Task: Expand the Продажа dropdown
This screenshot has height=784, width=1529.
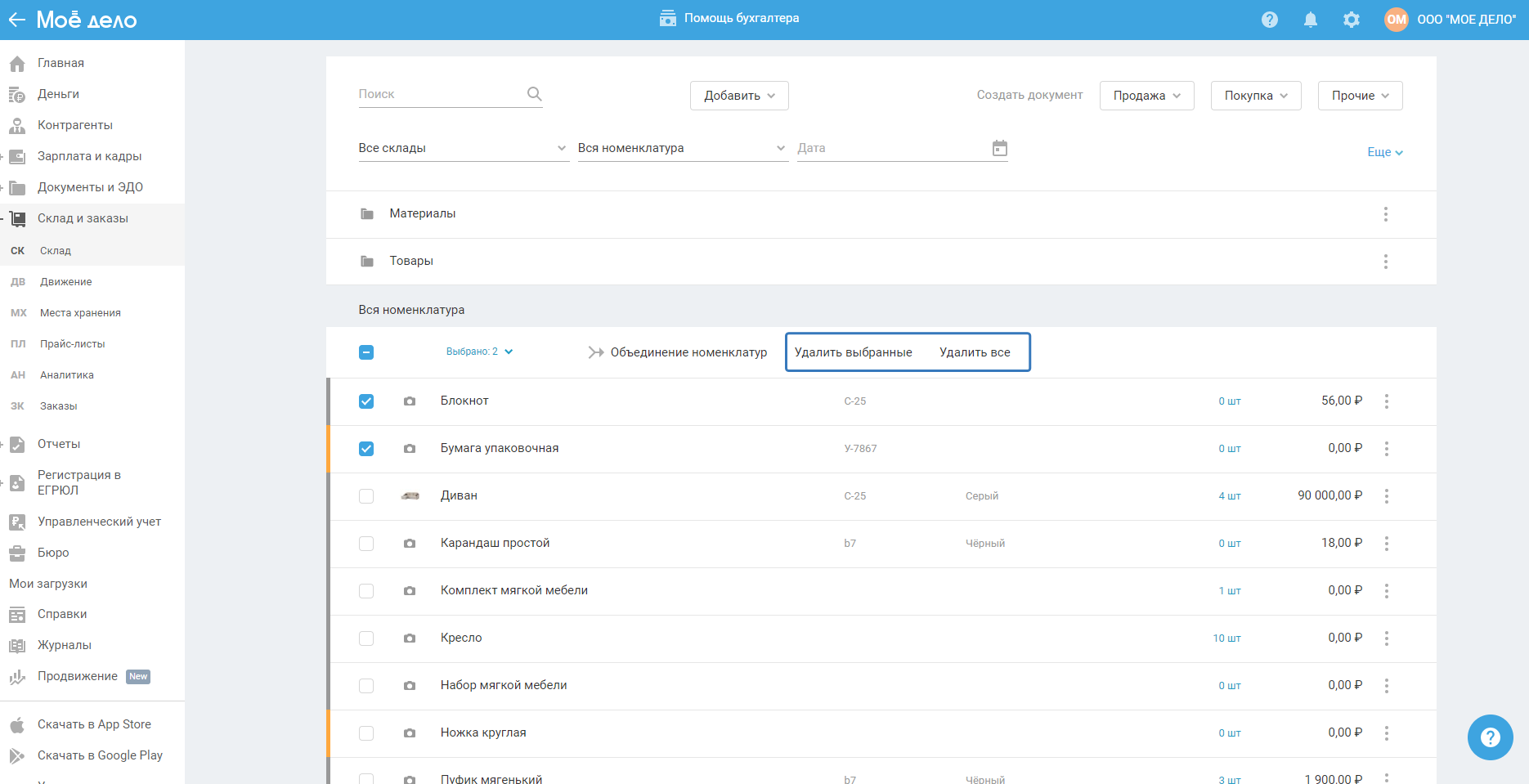Action: pyautogui.click(x=1146, y=96)
